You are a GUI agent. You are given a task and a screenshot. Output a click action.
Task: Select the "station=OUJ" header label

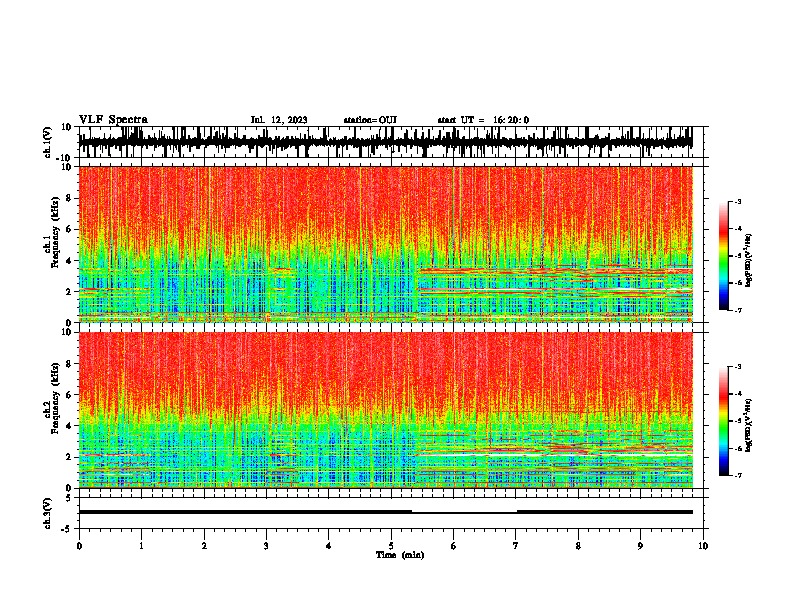[370, 120]
